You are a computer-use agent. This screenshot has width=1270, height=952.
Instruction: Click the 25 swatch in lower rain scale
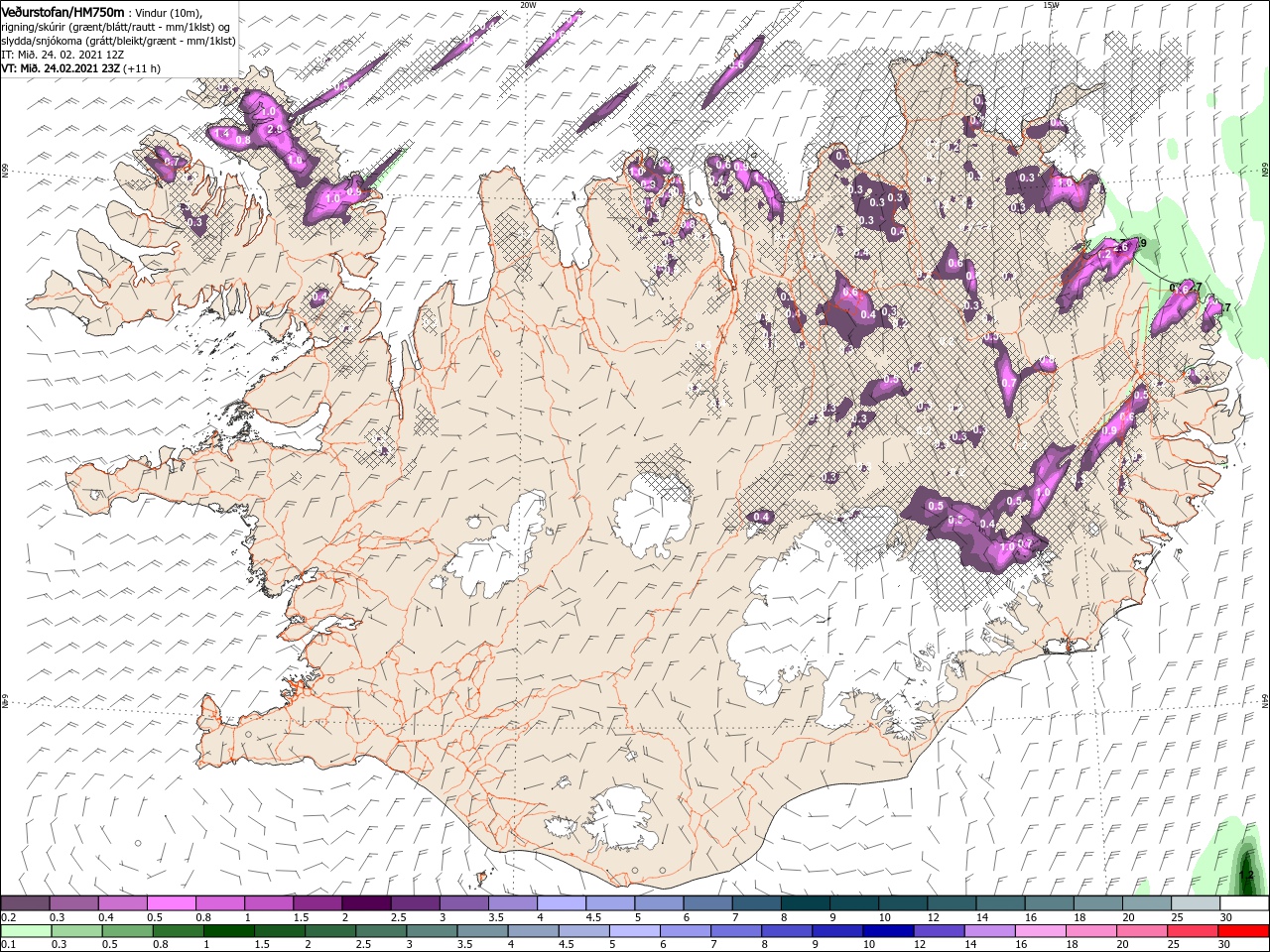tap(1193, 931)
